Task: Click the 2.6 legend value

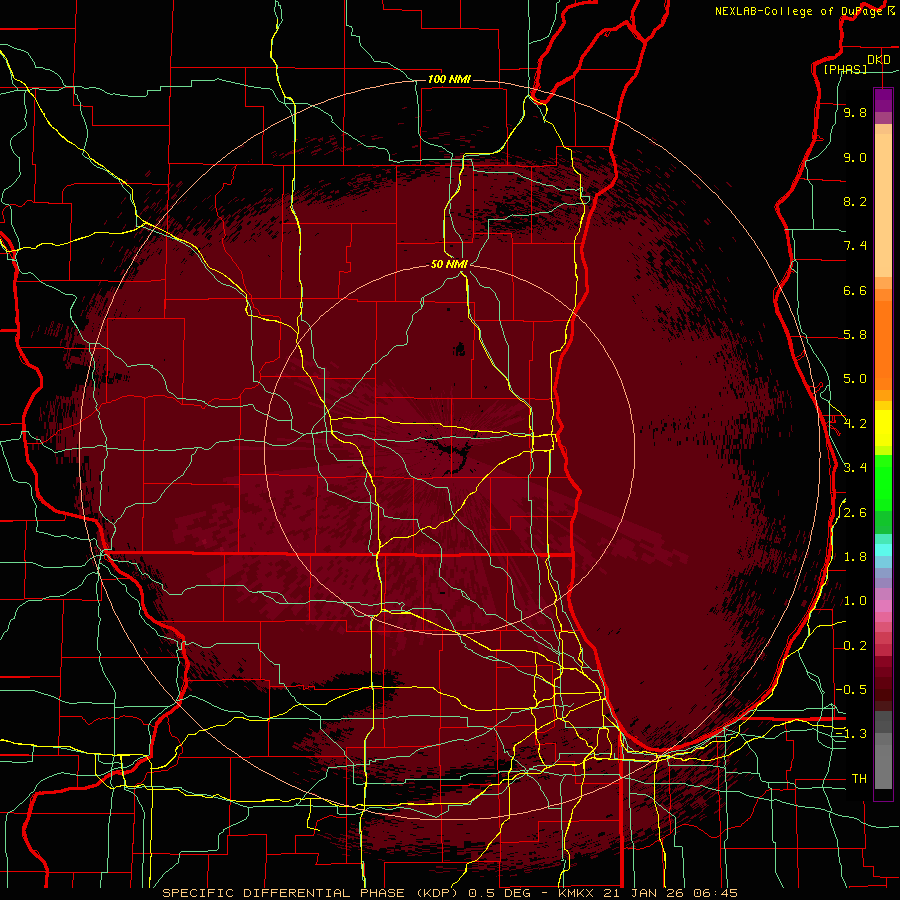Action: point(855,513)
